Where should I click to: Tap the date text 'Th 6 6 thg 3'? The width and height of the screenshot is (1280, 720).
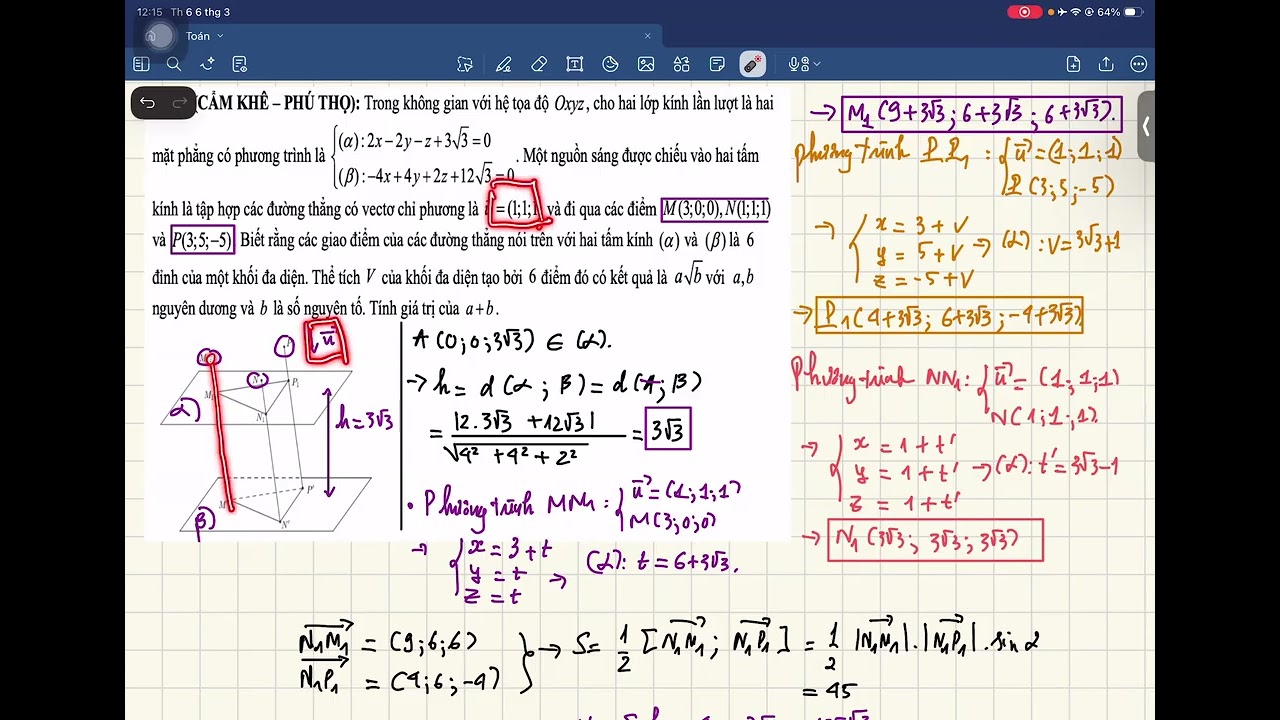tap(200, 12)
